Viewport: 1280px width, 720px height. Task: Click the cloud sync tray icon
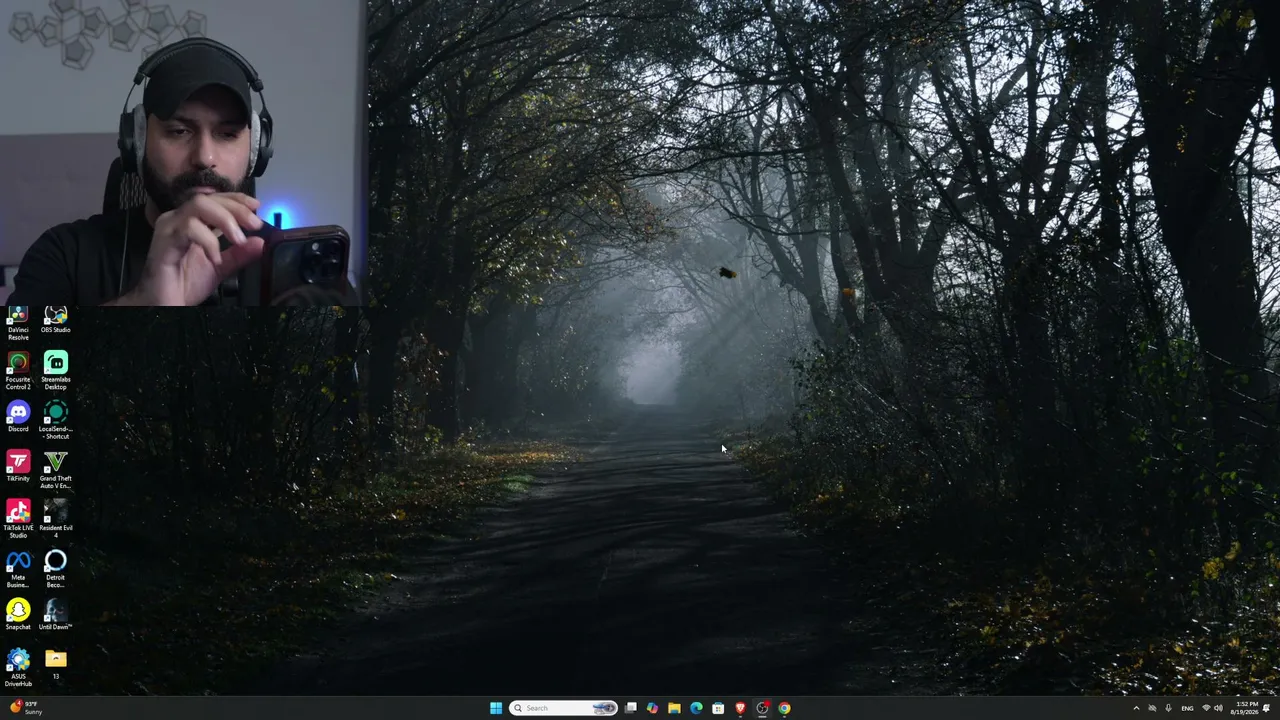pos(1152,708)
